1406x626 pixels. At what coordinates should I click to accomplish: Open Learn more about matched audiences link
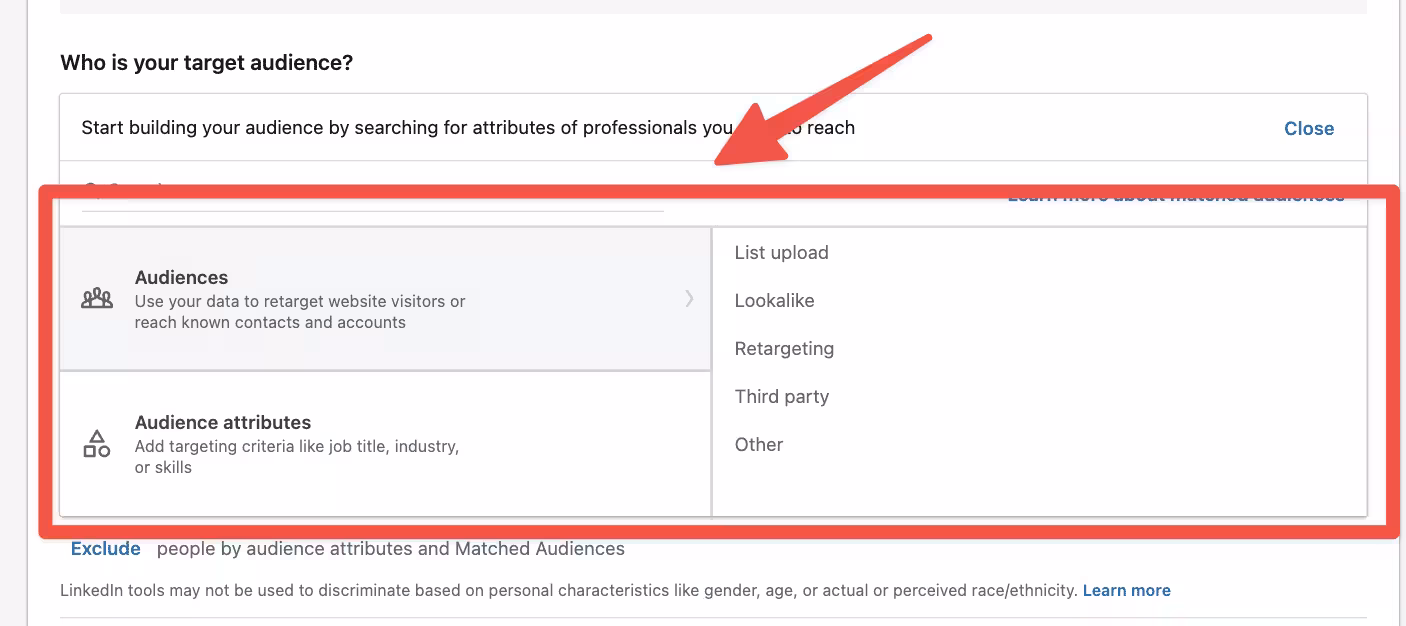coord(1175,196)
